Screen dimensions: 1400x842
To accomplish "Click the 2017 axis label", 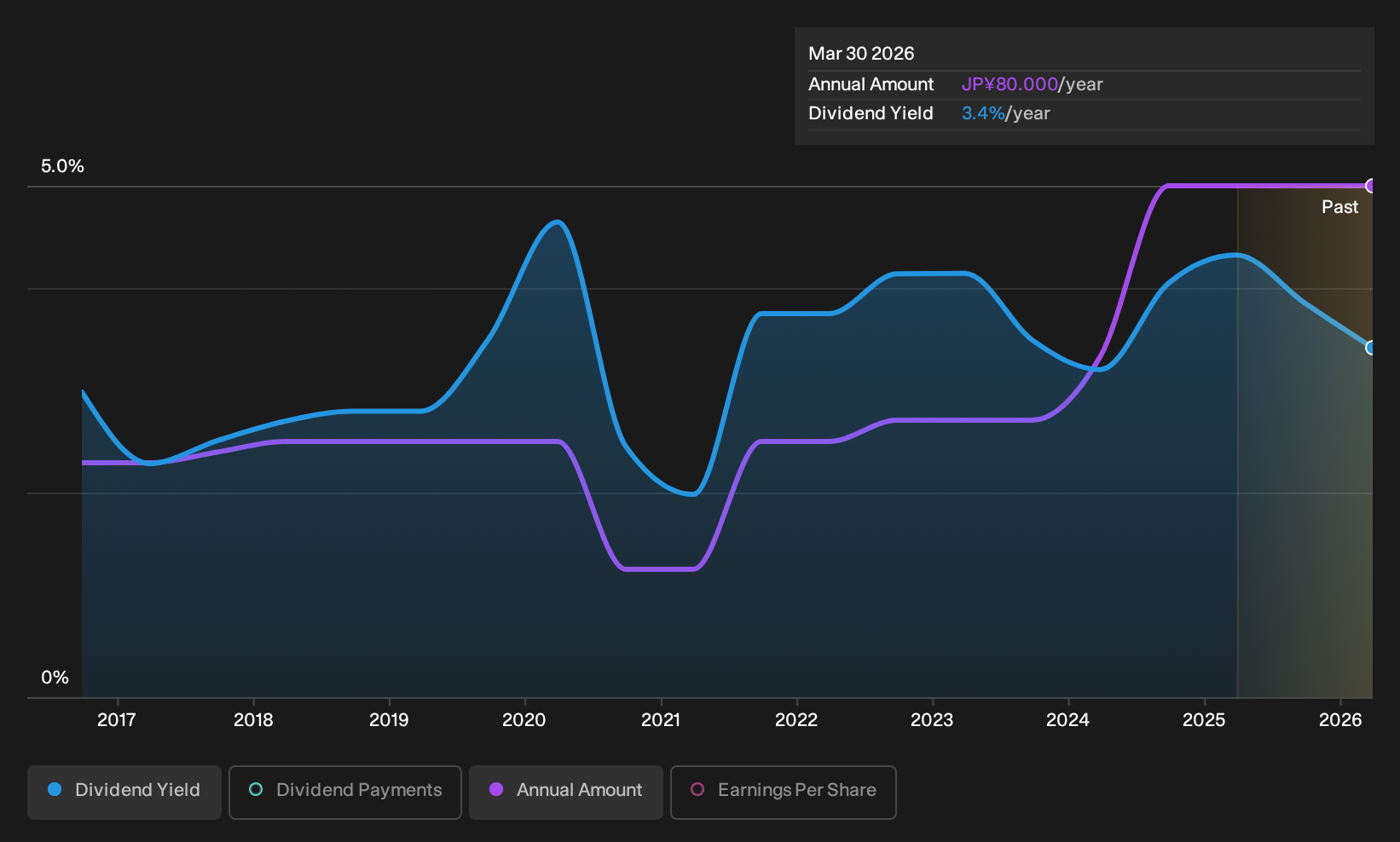I will tap(117, 720).
